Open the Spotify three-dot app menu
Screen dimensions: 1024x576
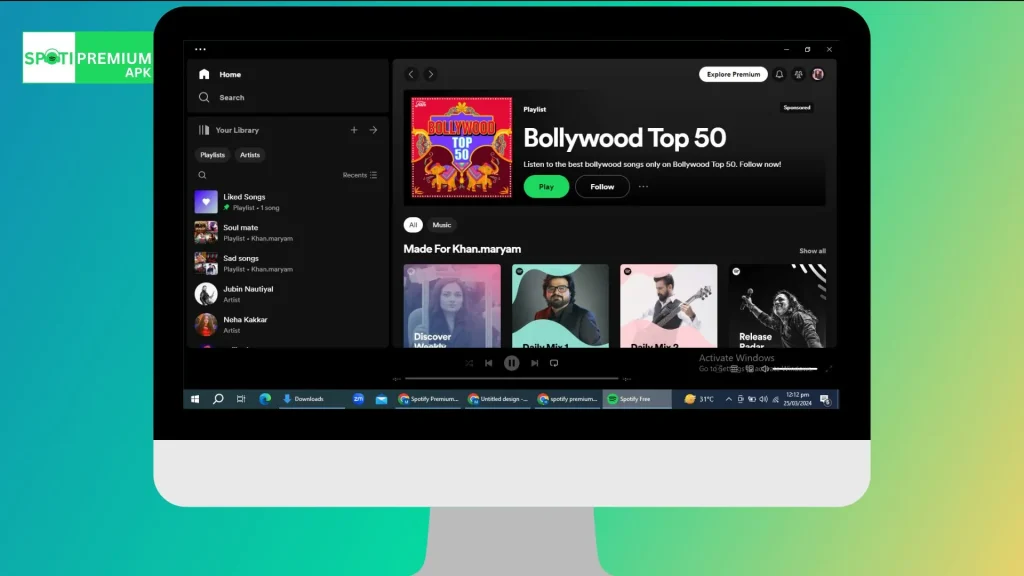(200, 49)
